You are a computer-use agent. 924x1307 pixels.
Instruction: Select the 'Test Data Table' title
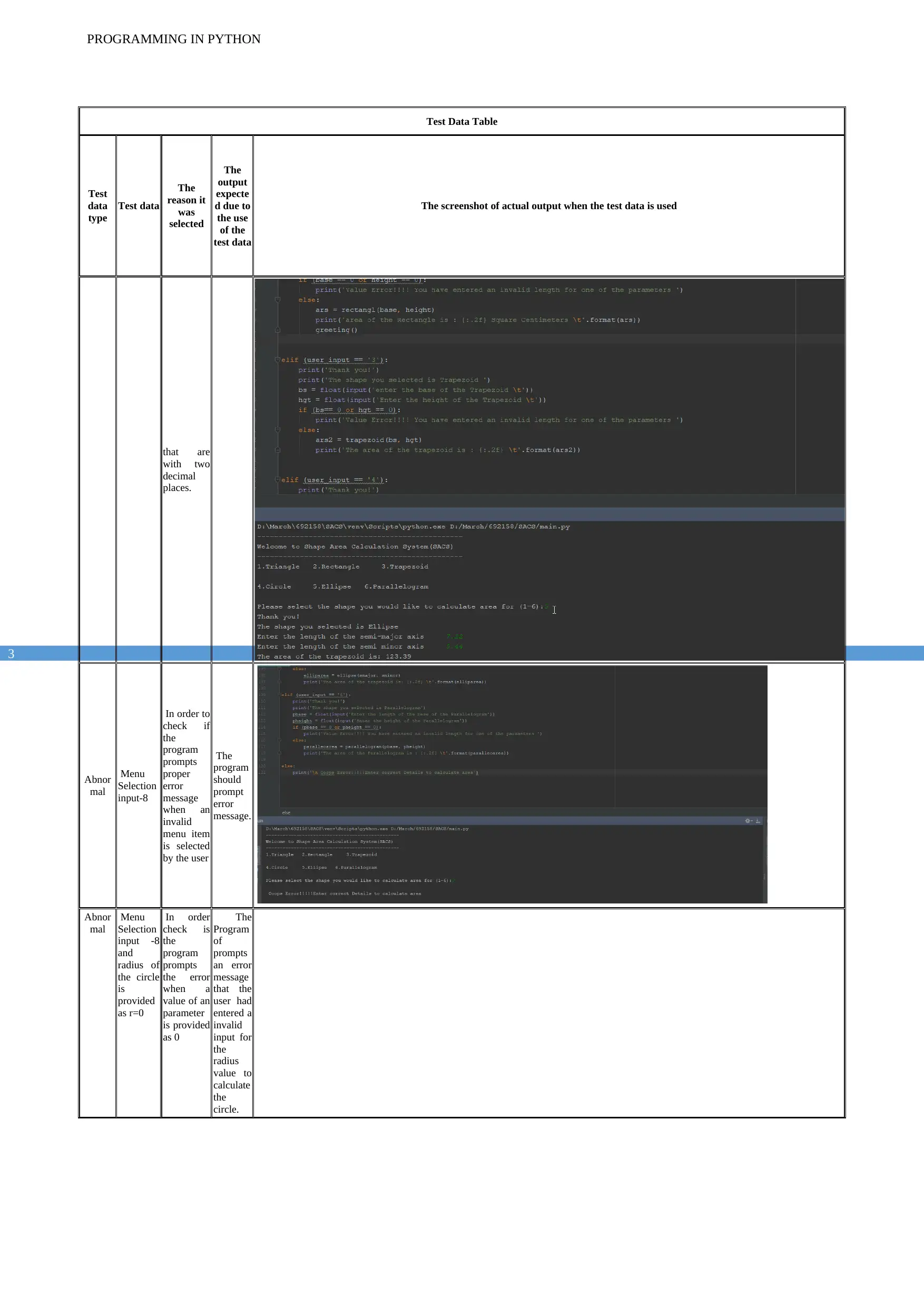click(x=461, y=121)
